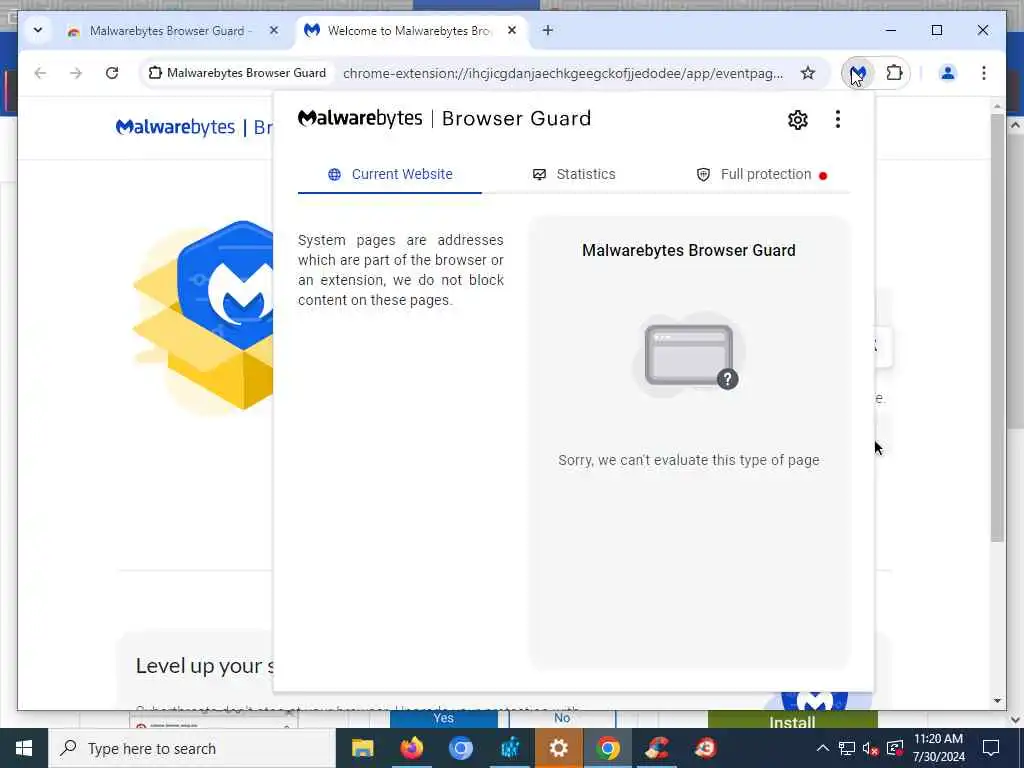Click the Type here to search box
1024x768 pixels.
coord(192,748)
